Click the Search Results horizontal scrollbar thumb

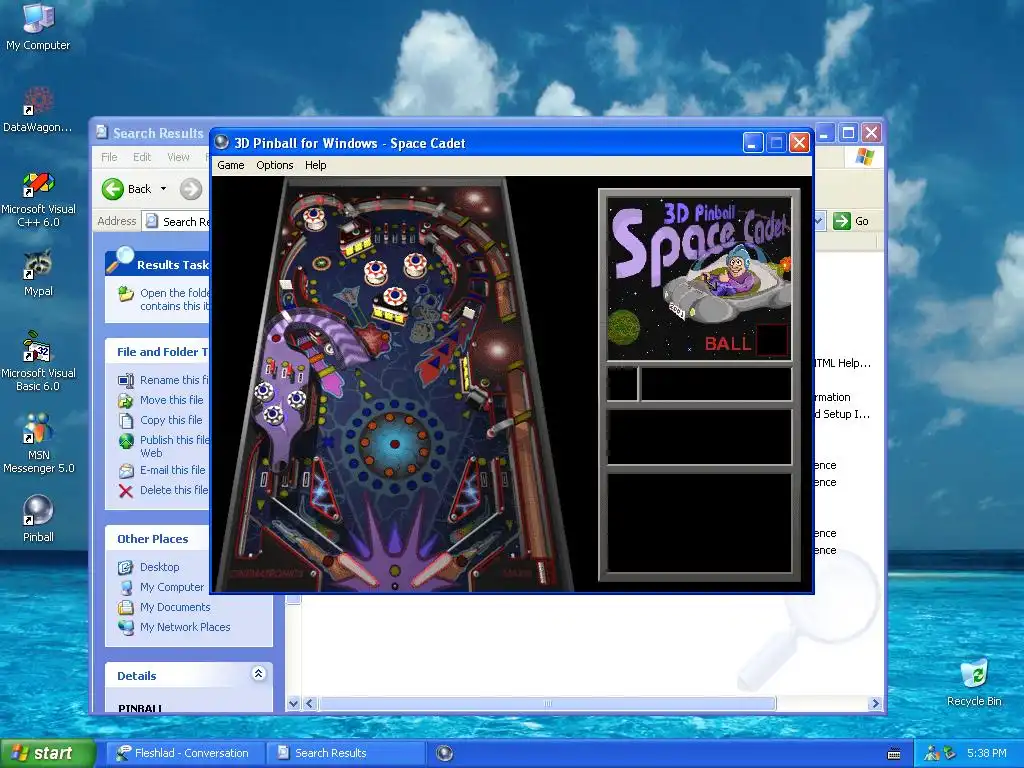pos(547,703)
